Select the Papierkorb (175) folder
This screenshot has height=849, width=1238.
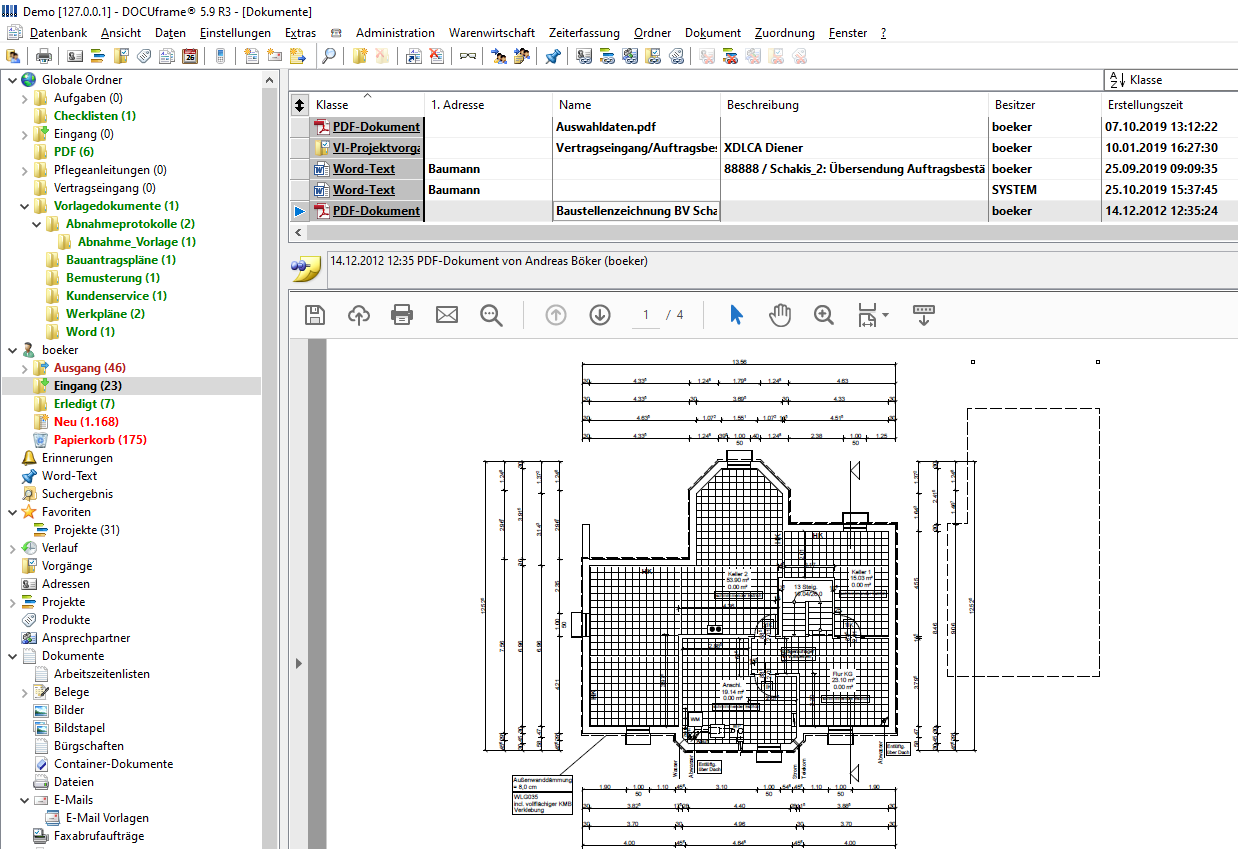(100, 440)
